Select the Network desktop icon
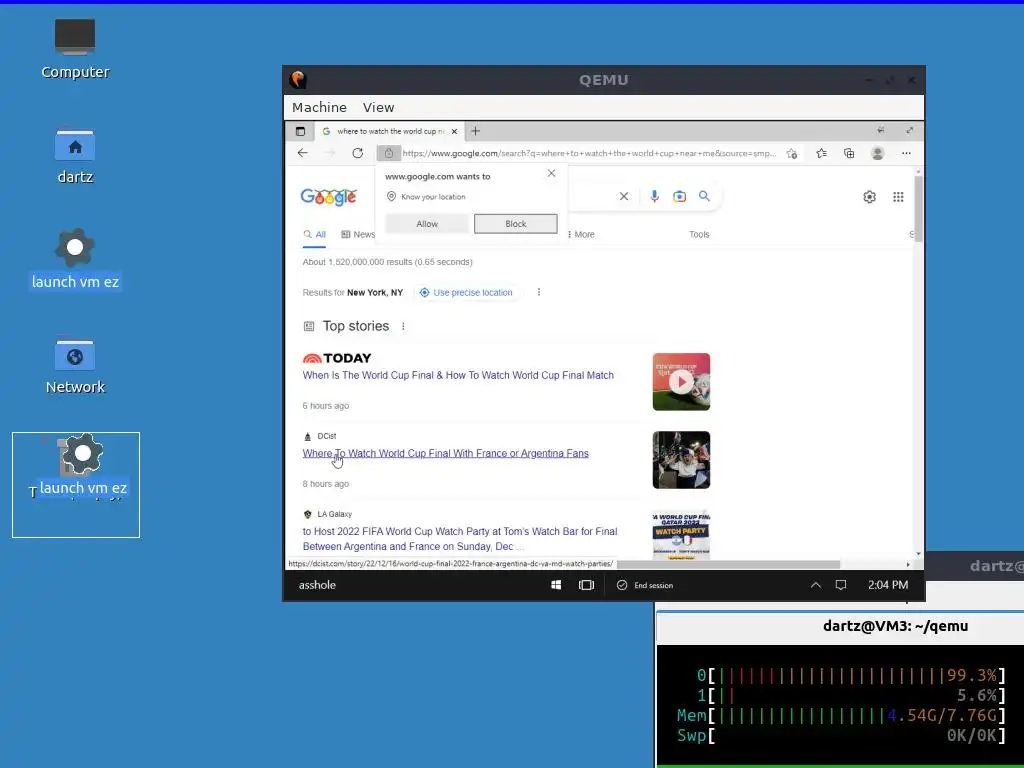 point(74,366)
